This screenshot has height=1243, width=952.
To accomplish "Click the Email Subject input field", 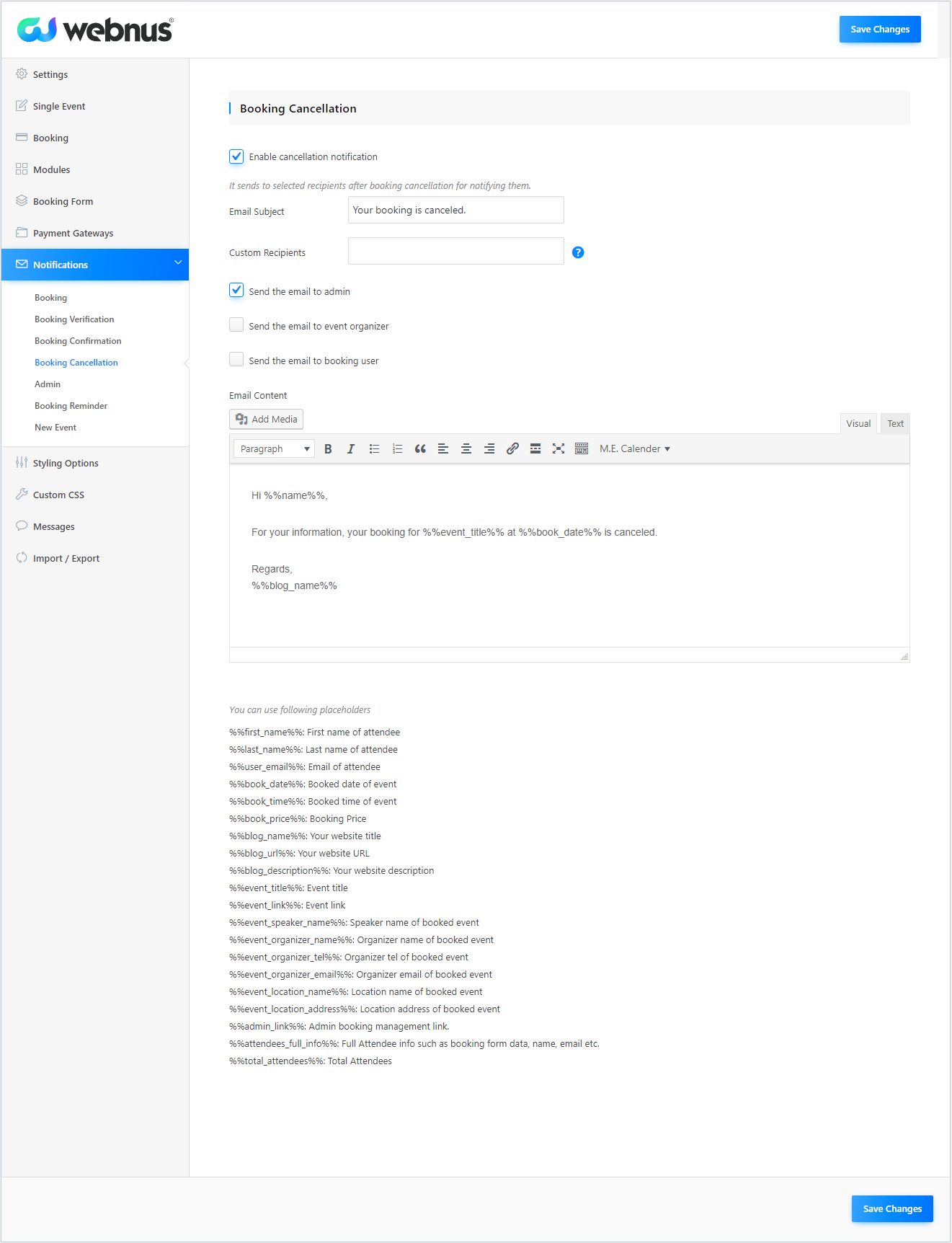I will coord(456,210).
